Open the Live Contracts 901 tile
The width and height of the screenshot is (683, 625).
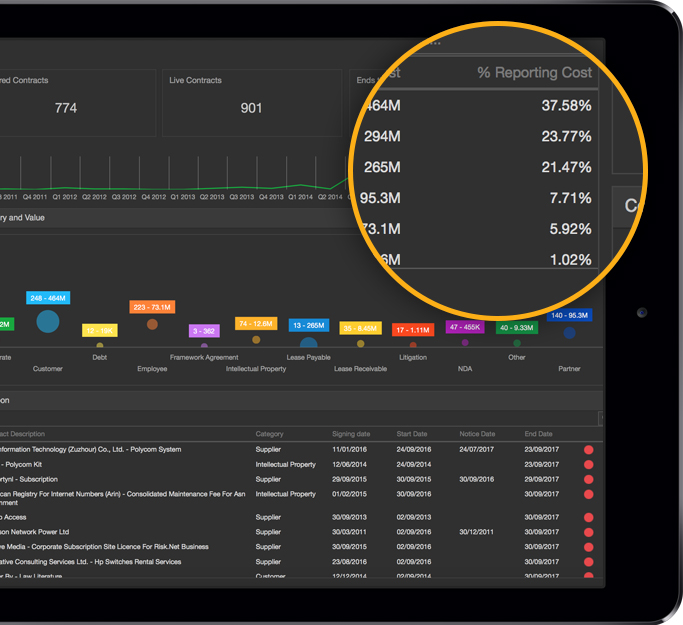click(x=252, y=103)
